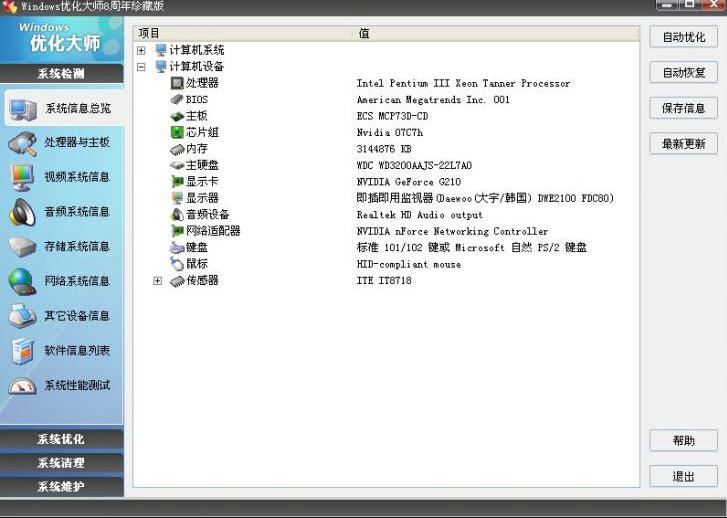
Task: Switch to 系统优化 section tab
Action: 61,439
